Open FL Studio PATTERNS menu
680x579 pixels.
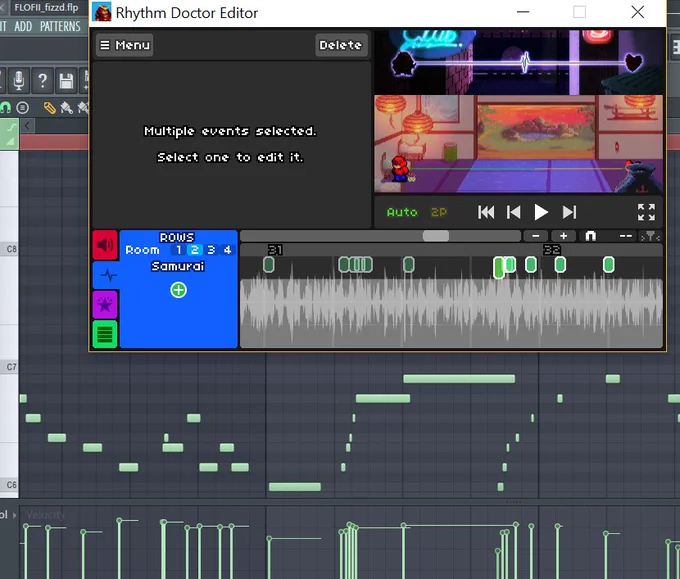[x=60, y=26]
